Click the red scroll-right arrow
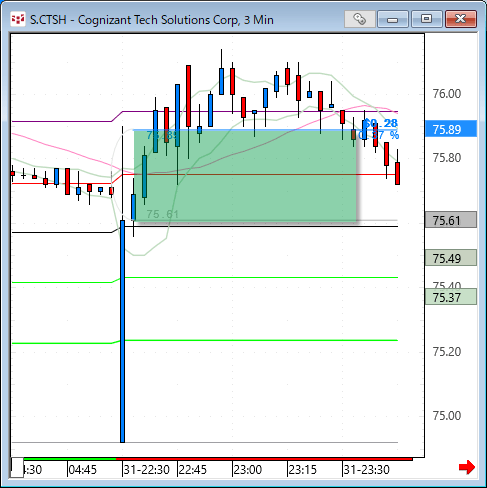Screen dimensions: 487x488 [x=467, y=467]
